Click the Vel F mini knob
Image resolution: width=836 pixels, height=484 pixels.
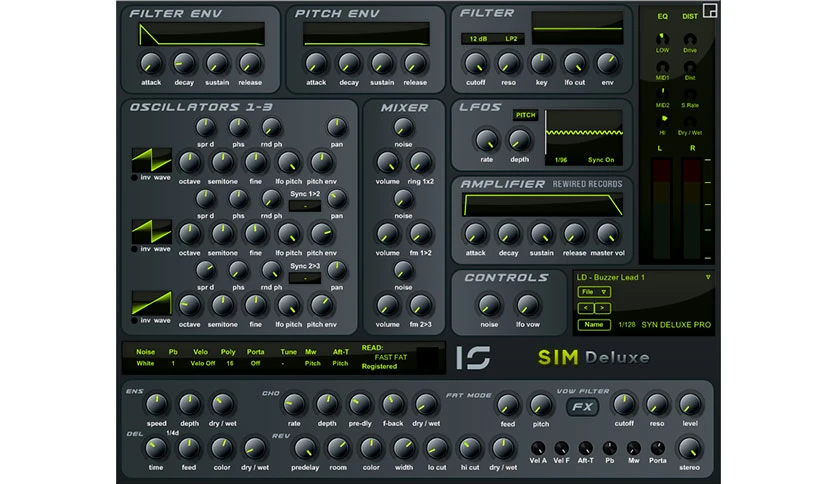point(561,448)
